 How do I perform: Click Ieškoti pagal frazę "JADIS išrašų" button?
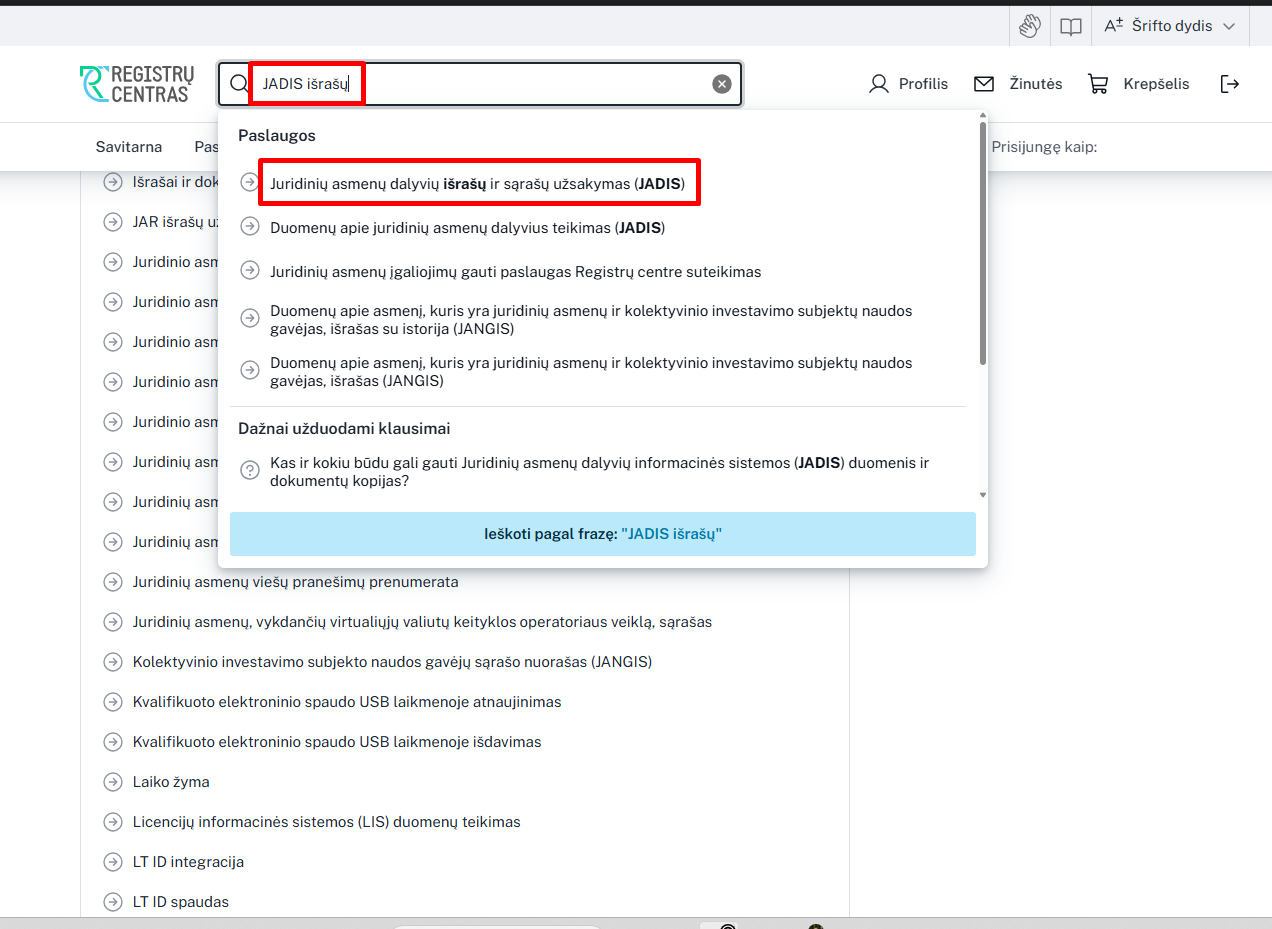tap(603, 534)
